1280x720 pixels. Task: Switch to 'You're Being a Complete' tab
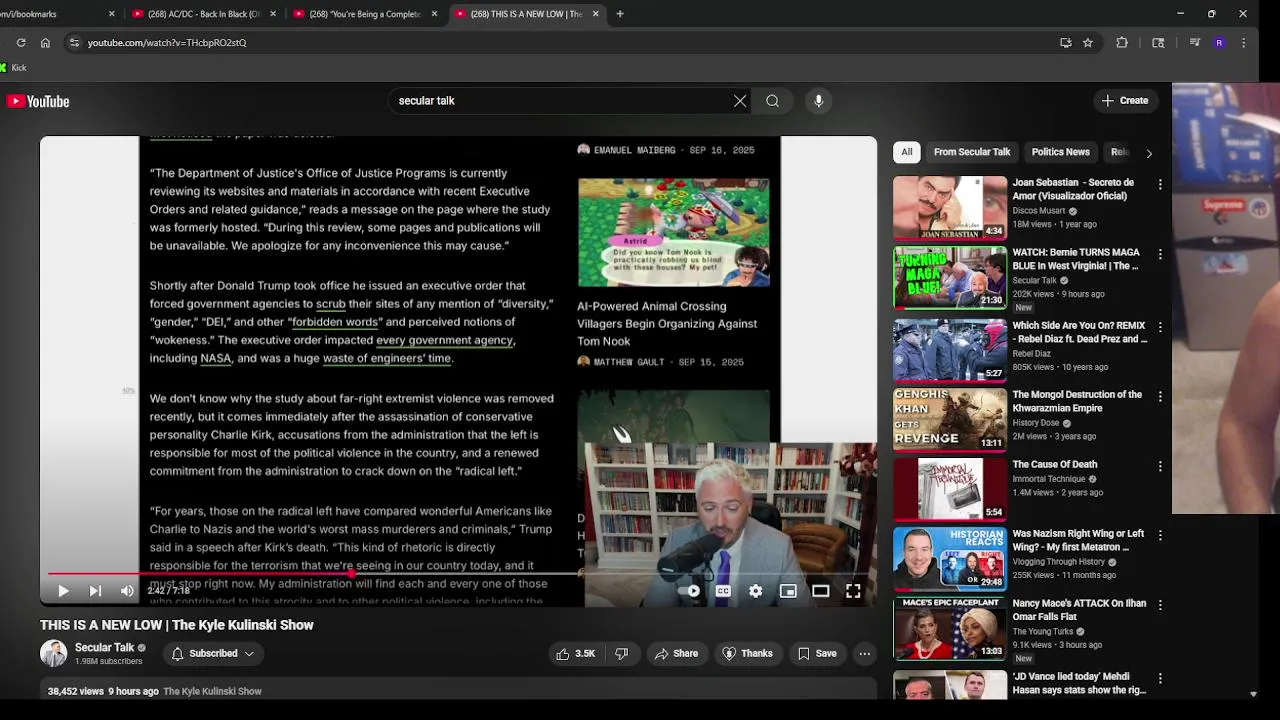[x=364, y=14]
